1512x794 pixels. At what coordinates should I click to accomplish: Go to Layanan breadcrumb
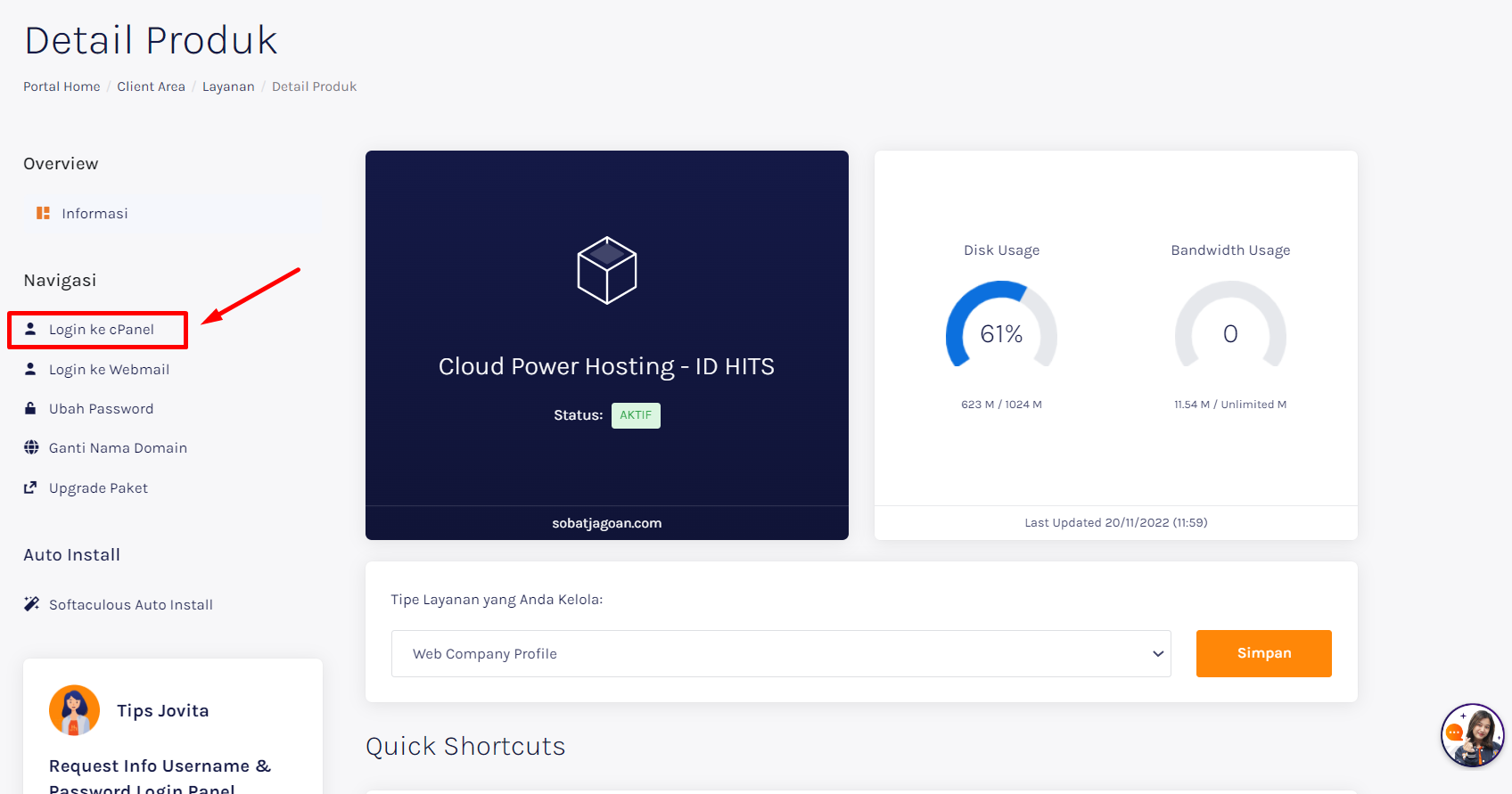click(x=228, y=86)
